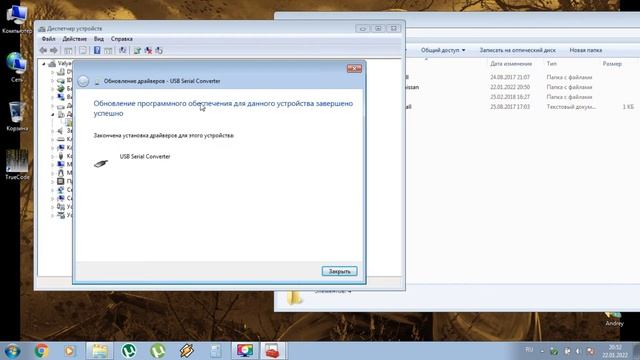This screenshot has height=360, width=640.
Task: Open light green uTorrent taskbar icon
Action: 158,351
